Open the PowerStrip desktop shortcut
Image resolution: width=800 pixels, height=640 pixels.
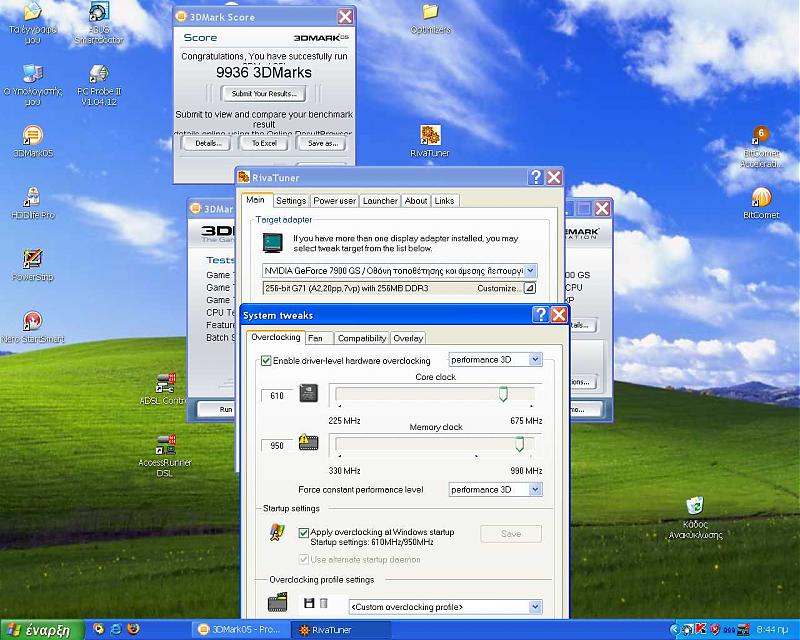33,266
